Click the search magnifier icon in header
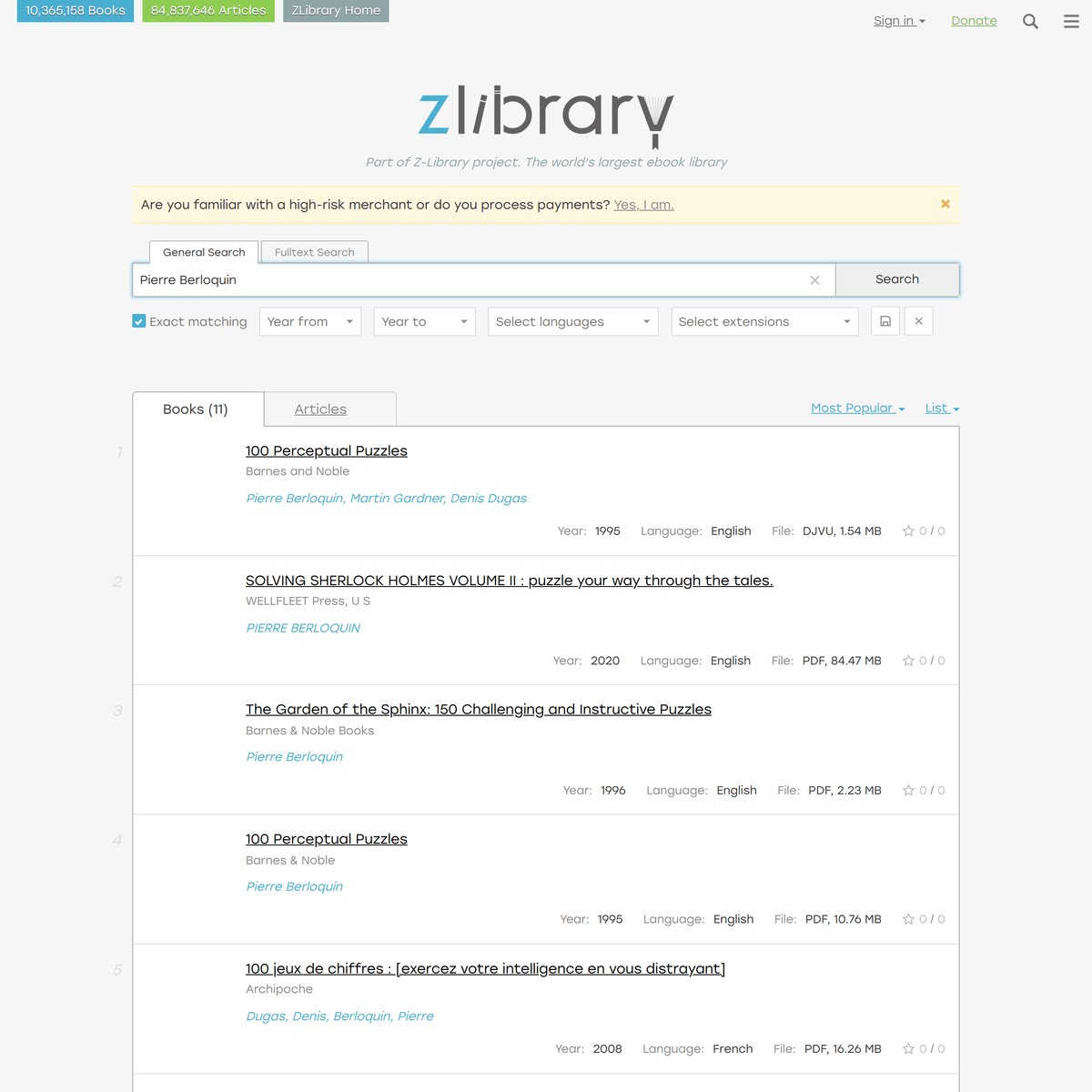Image resolution: width=1092 pixels, height=1092 pixels. click(x=1030, y=20)
